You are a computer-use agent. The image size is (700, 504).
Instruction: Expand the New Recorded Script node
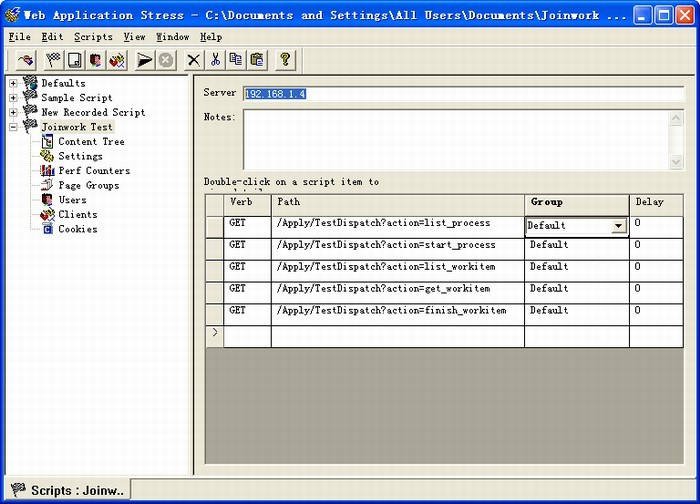pyautogui.click(x=13, y=112)
